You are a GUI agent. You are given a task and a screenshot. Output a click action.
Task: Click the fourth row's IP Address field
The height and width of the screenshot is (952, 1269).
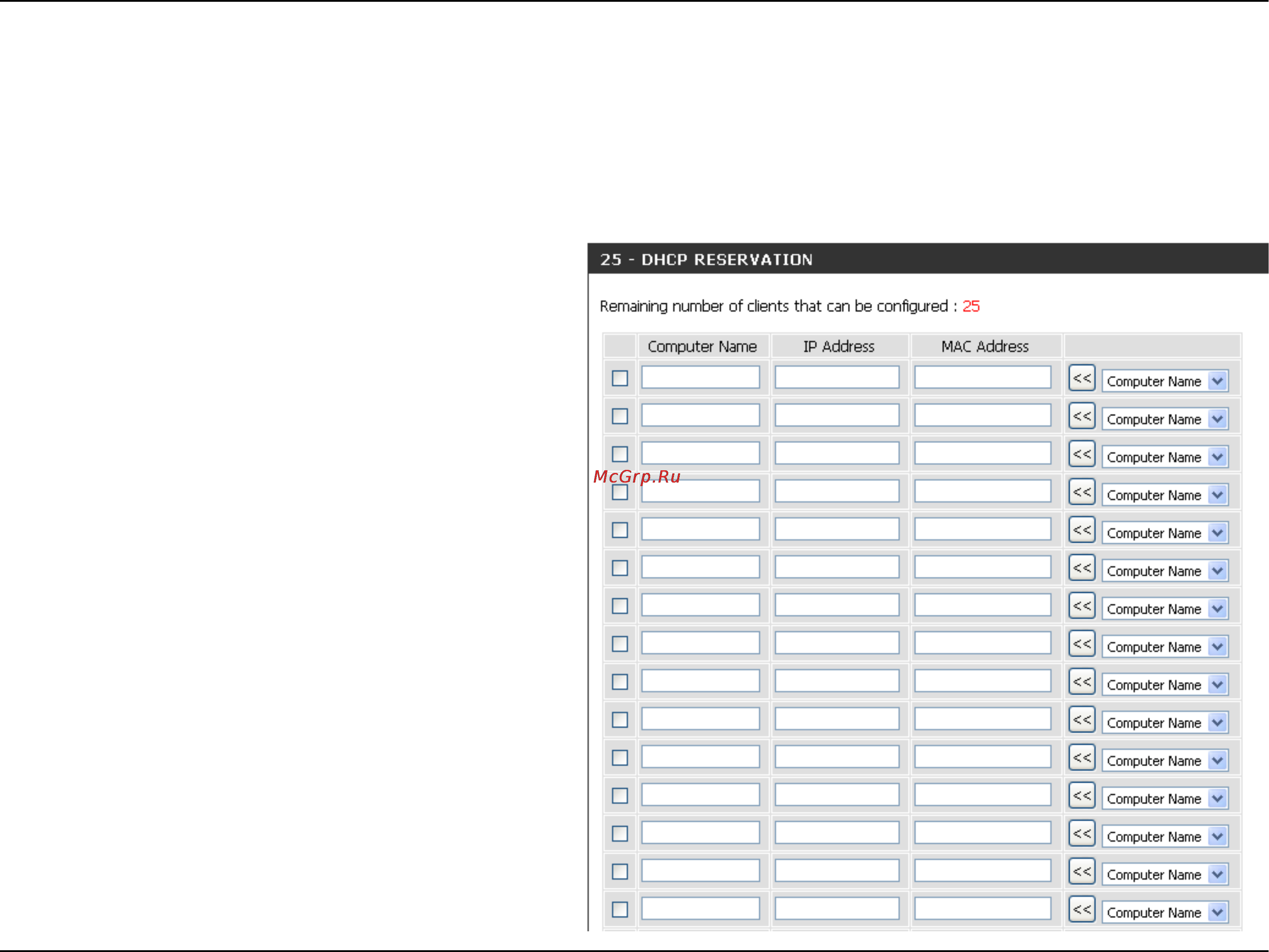click(837, 491)
